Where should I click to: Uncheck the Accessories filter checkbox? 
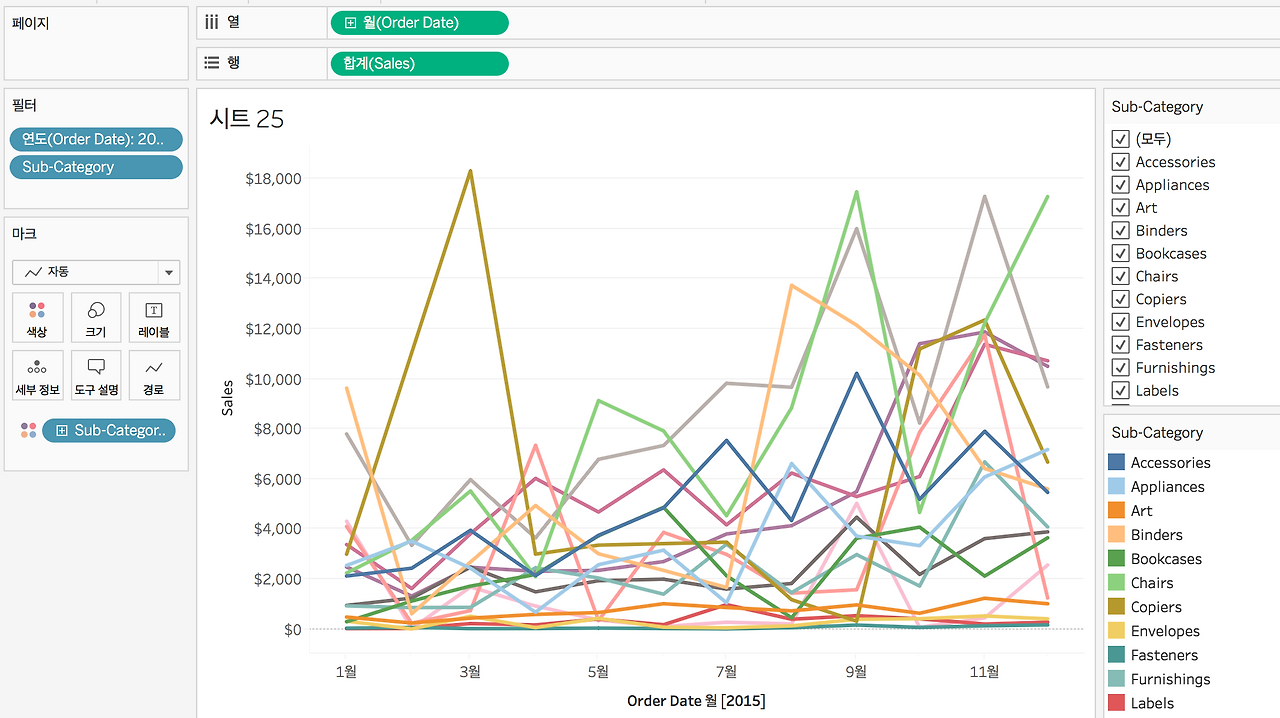pyautogui.click(x=1121, y=162)
